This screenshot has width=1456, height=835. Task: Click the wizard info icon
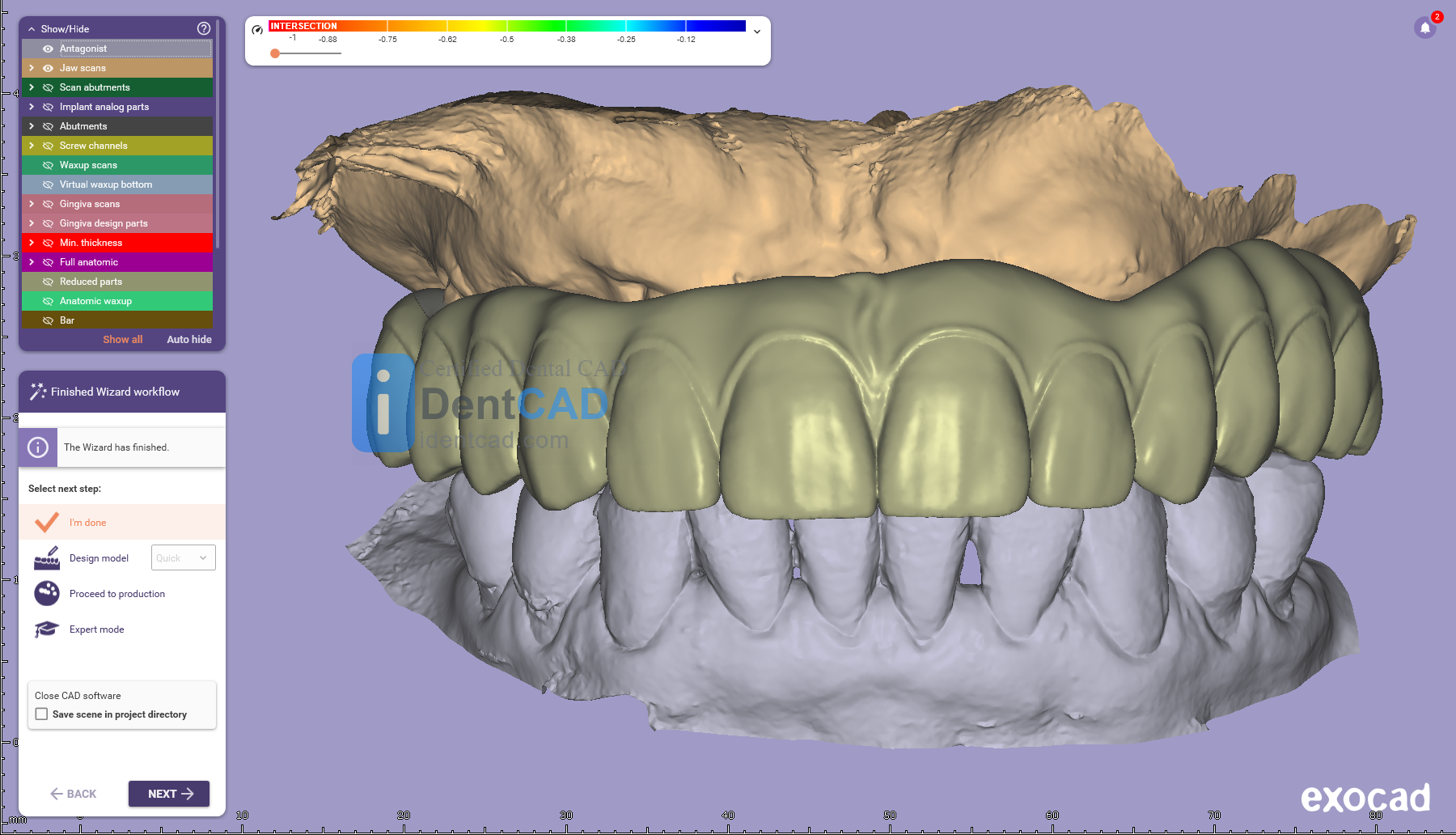tap(38, 447)
